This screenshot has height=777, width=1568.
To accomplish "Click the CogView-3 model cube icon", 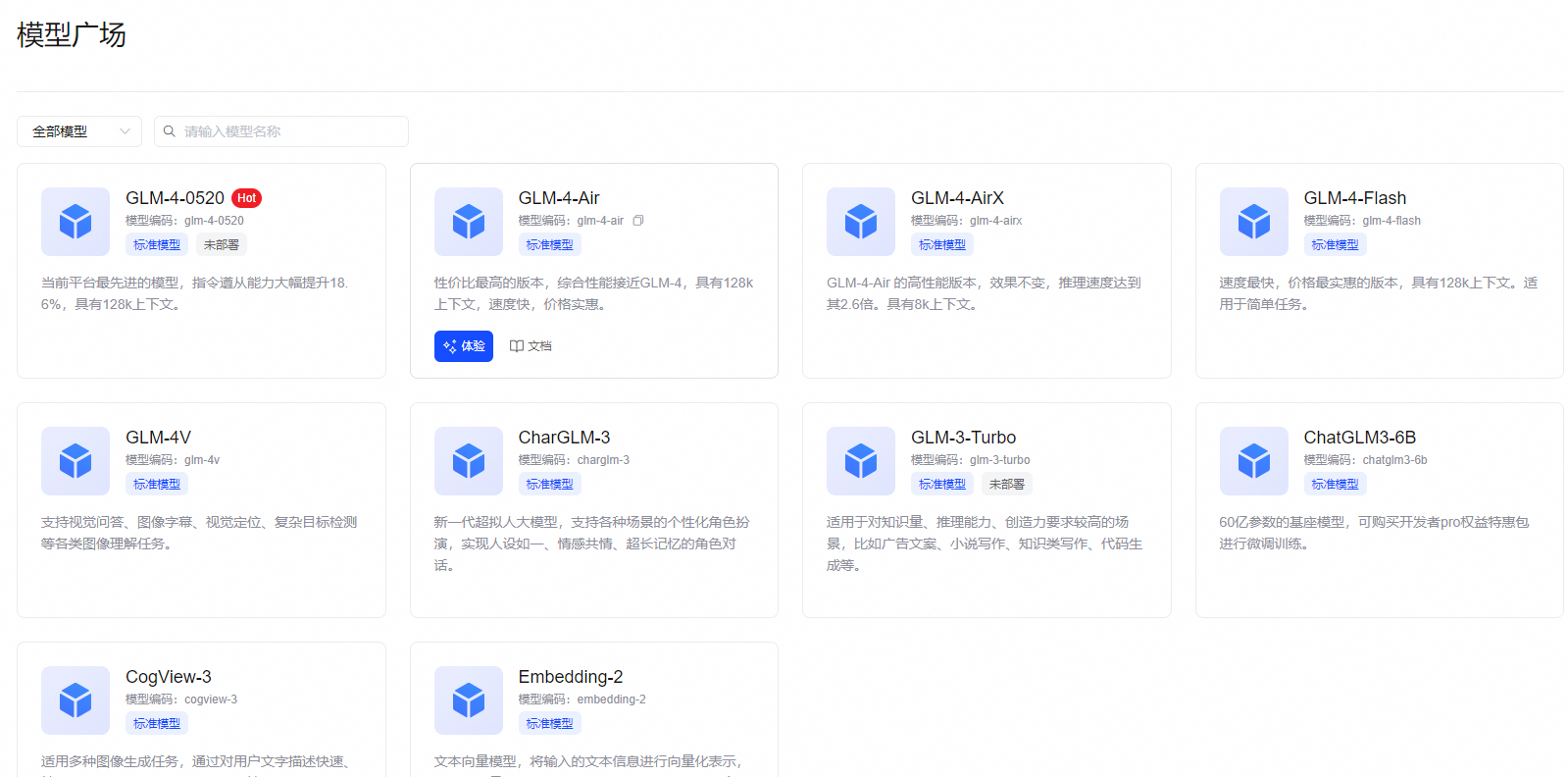I will click(x=76, y=700).
